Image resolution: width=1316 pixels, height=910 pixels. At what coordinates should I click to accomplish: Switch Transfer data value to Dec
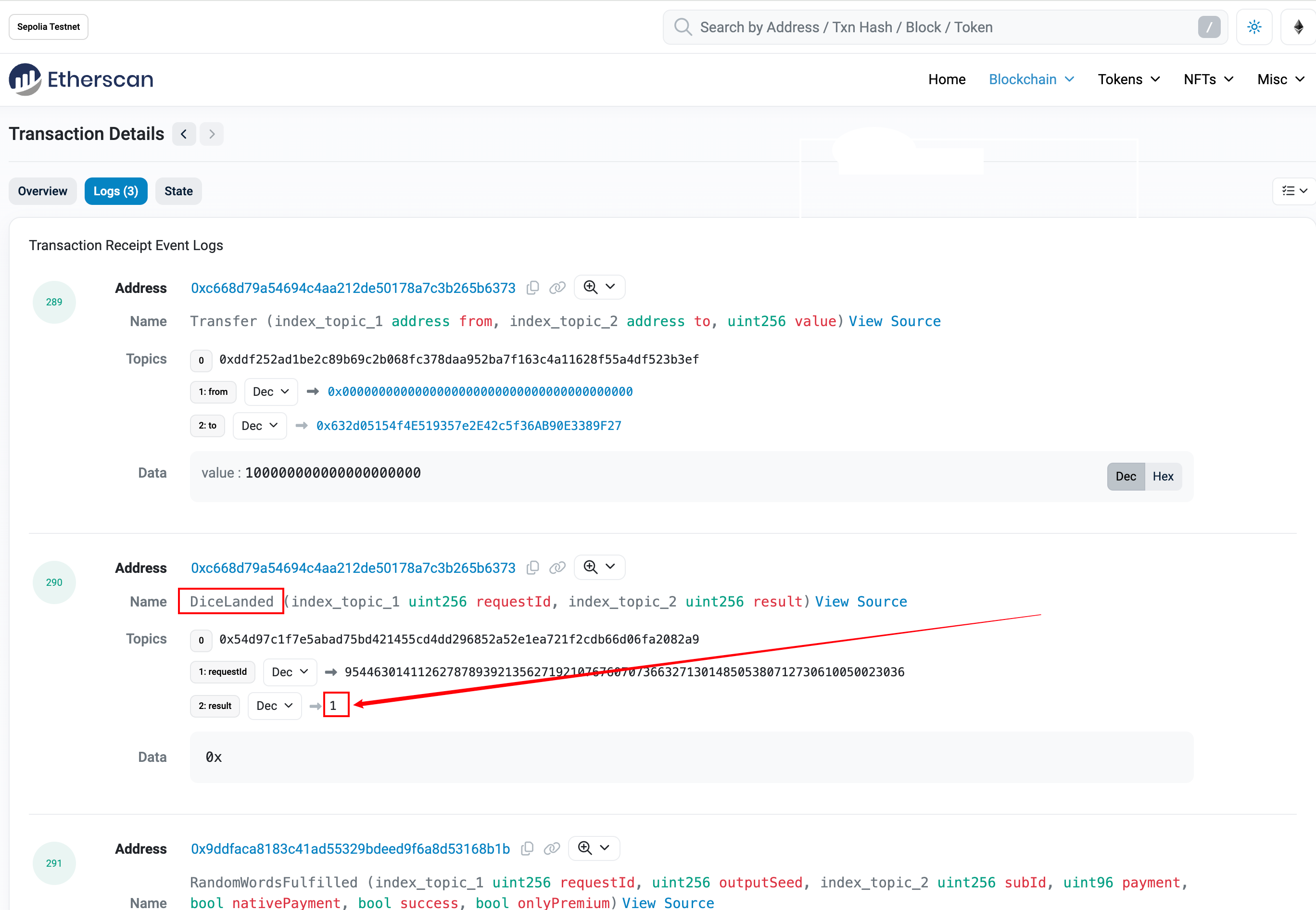[1126, 476]
